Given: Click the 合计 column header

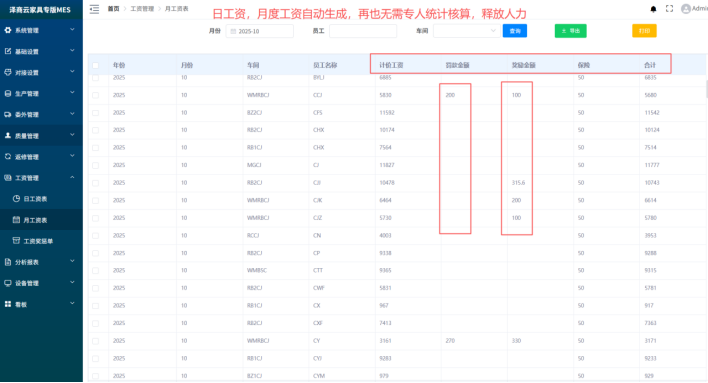Looking at the screenshot, I should [650, 65].
